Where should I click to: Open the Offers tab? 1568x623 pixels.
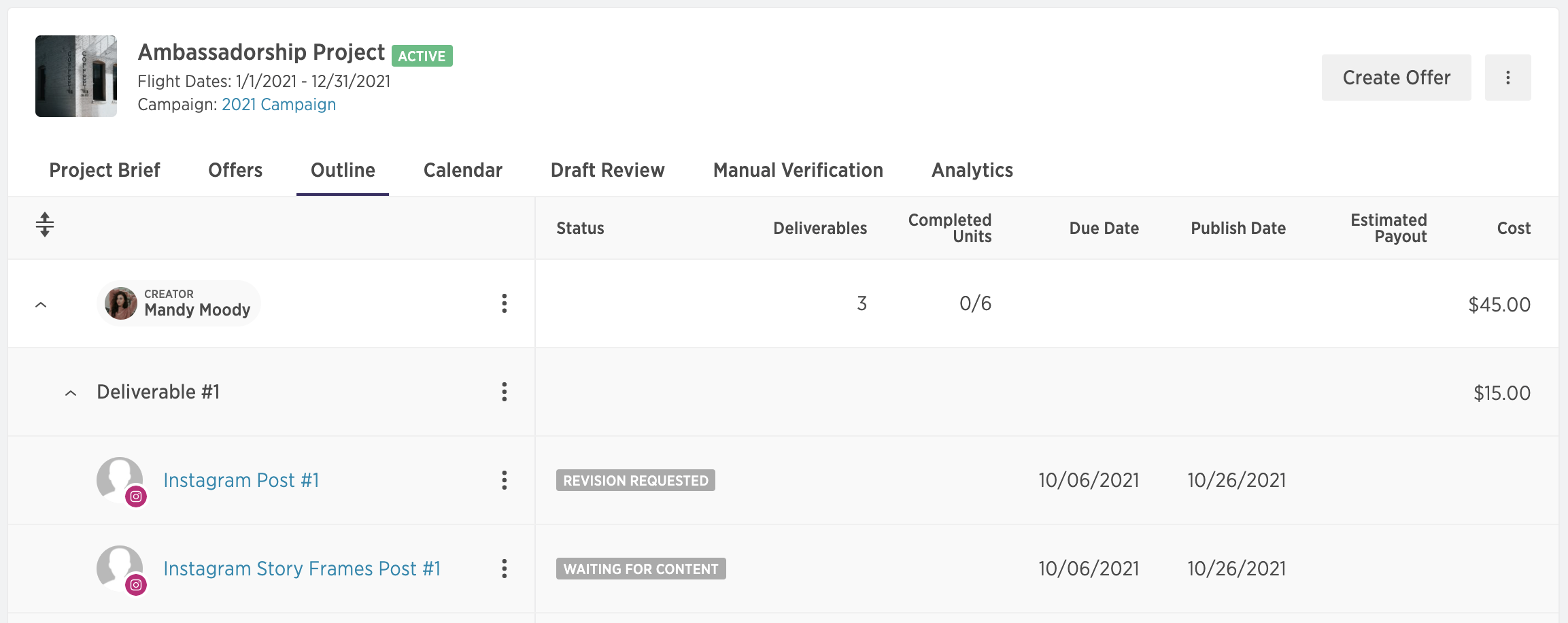tap(235, 170)
